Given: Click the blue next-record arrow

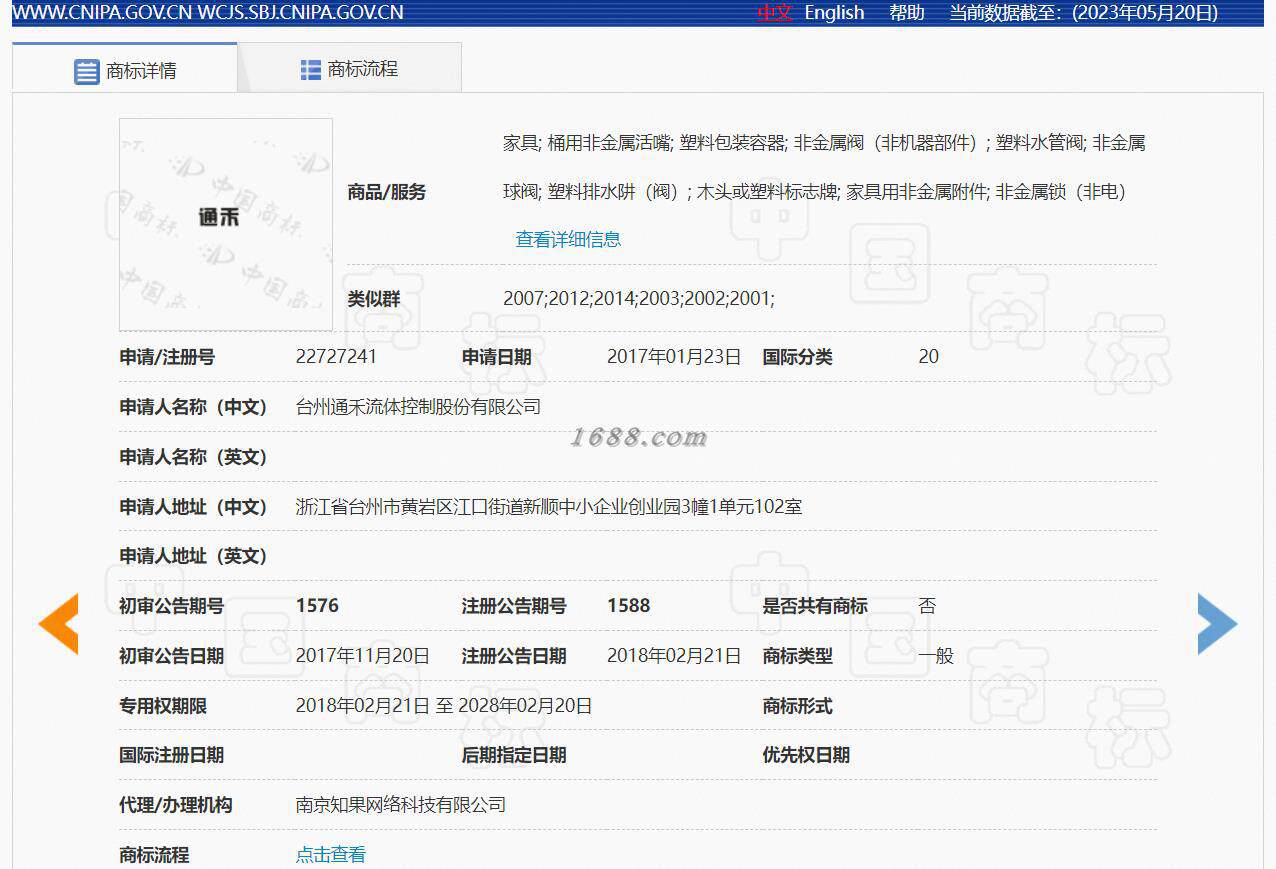Looking at the screenshot, I should [x=1217, y=624].
